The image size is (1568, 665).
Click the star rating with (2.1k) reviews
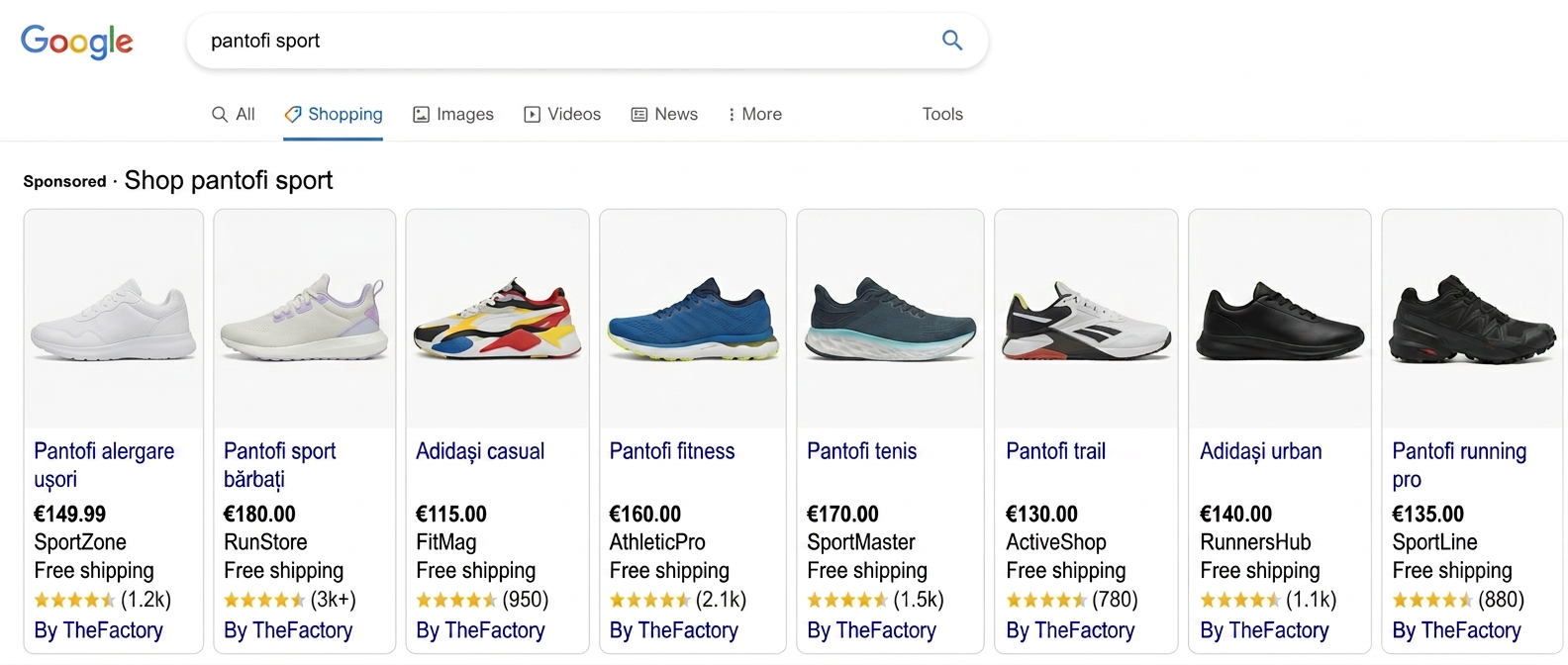click(678, 600)
